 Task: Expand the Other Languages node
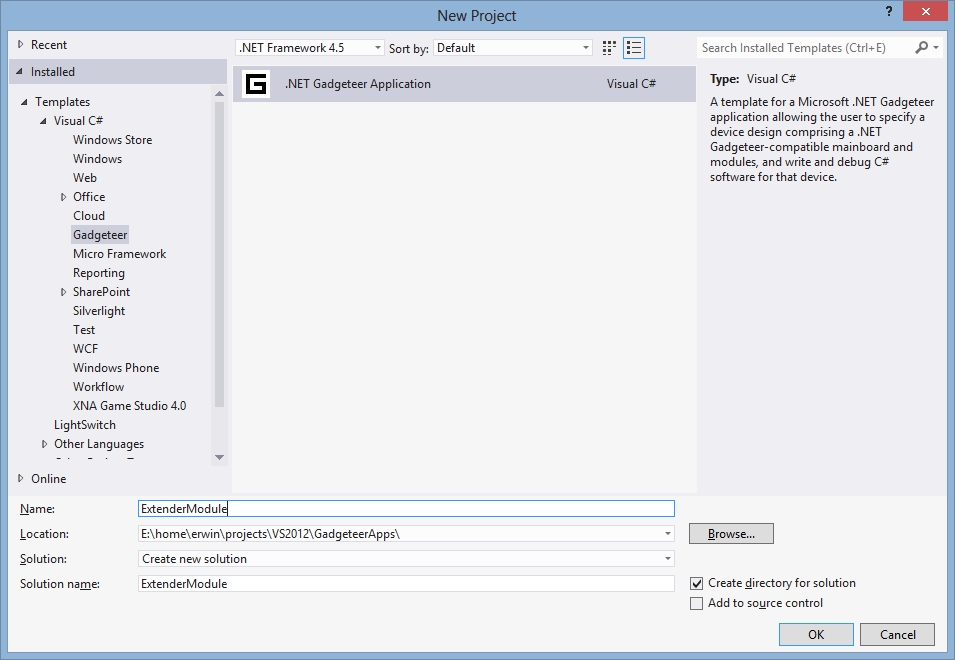pos(44,444)
